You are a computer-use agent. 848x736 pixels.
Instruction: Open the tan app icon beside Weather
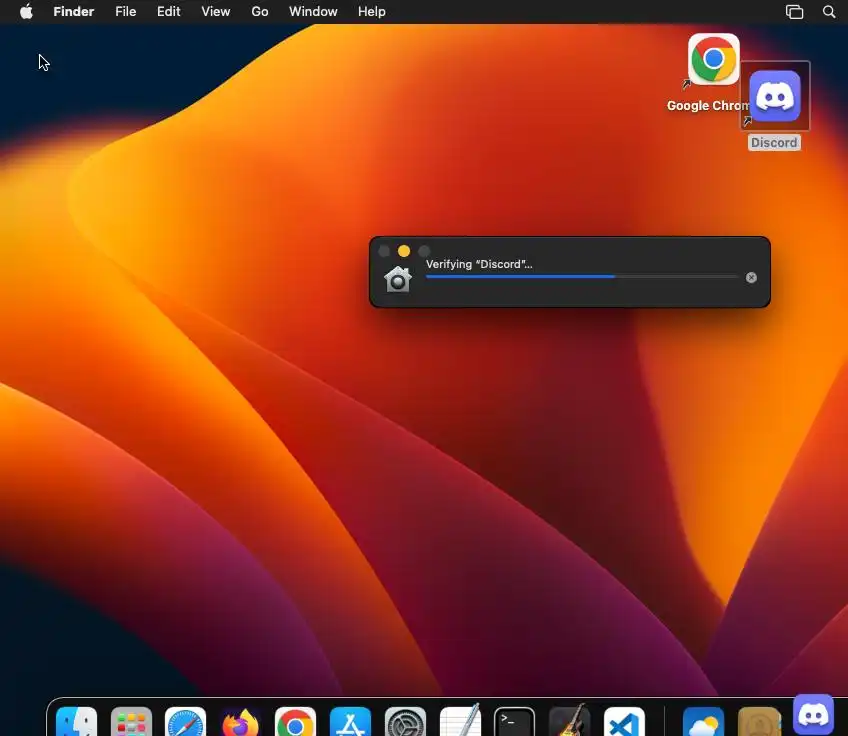click(759, 721)
